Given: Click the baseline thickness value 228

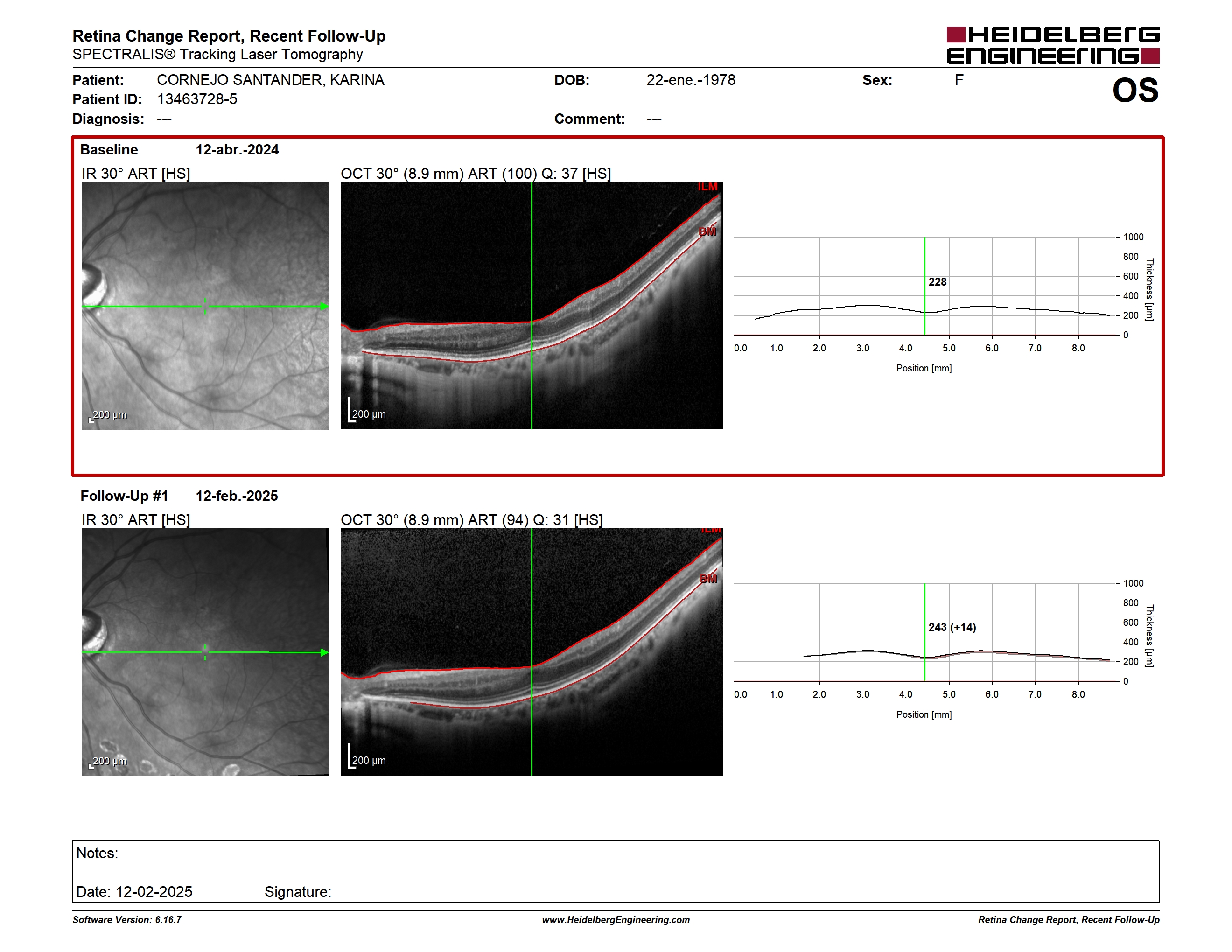Looking at the screenshot, I should pos(938,282).
